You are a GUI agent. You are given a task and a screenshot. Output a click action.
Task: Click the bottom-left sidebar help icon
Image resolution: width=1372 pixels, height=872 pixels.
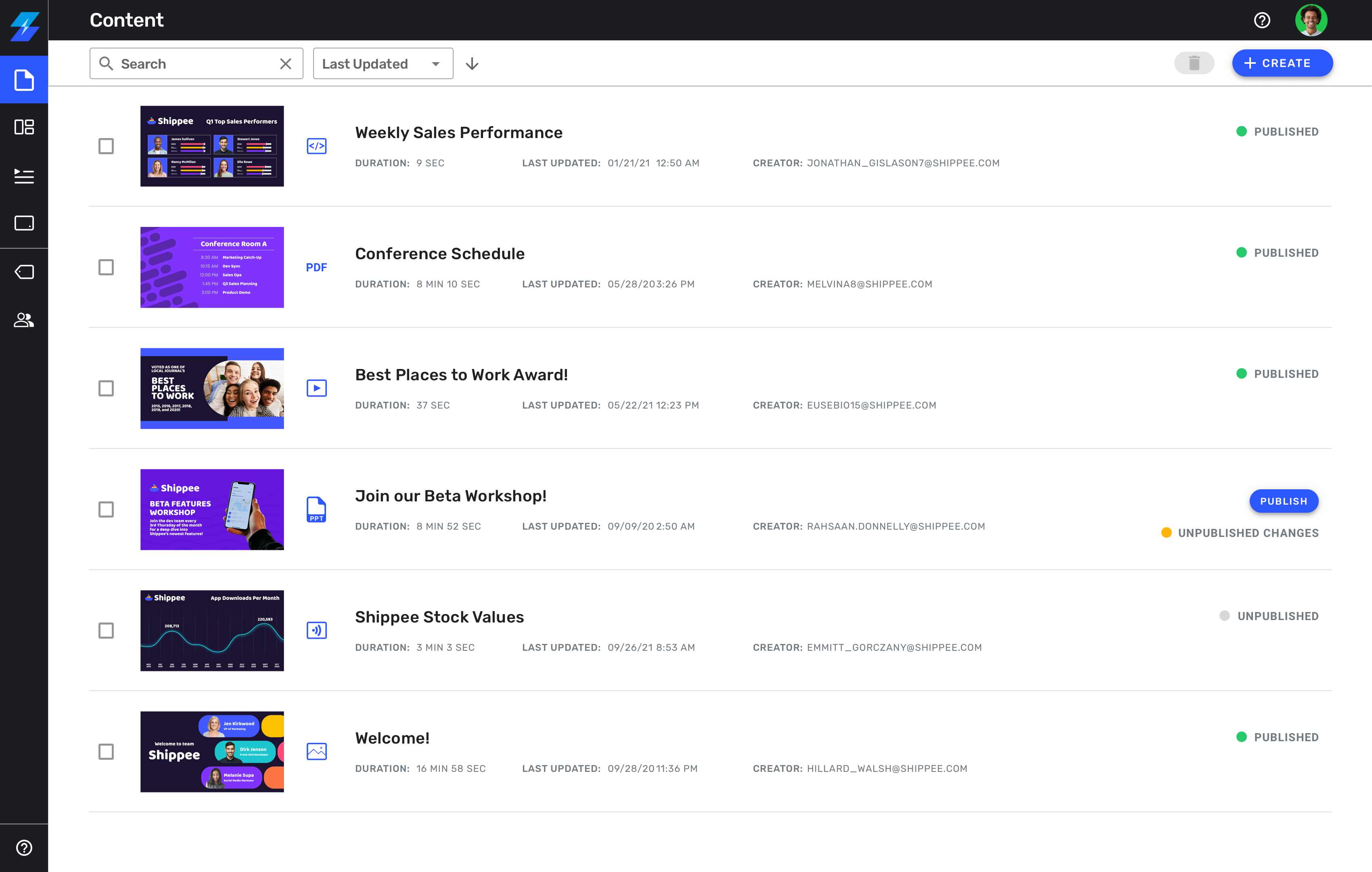[24, 847]
